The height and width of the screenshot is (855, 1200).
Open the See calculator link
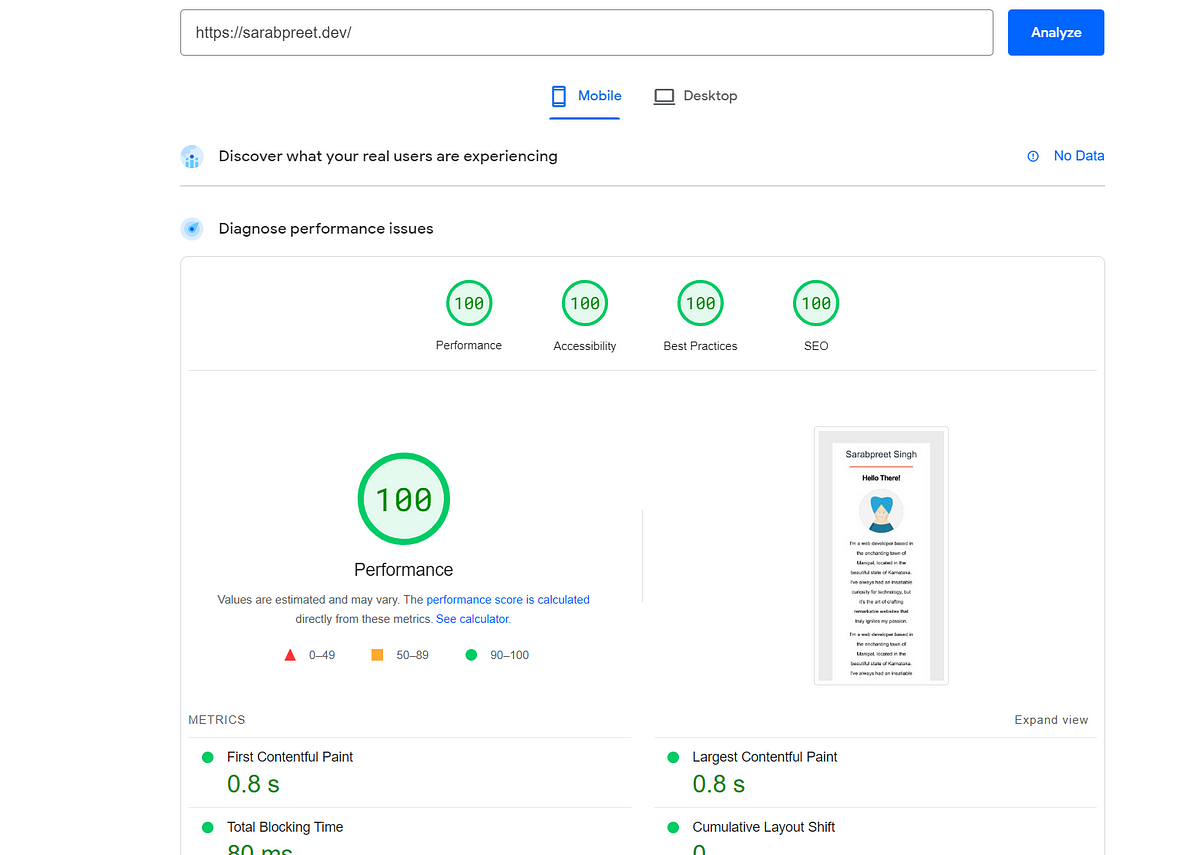point(473,619)
